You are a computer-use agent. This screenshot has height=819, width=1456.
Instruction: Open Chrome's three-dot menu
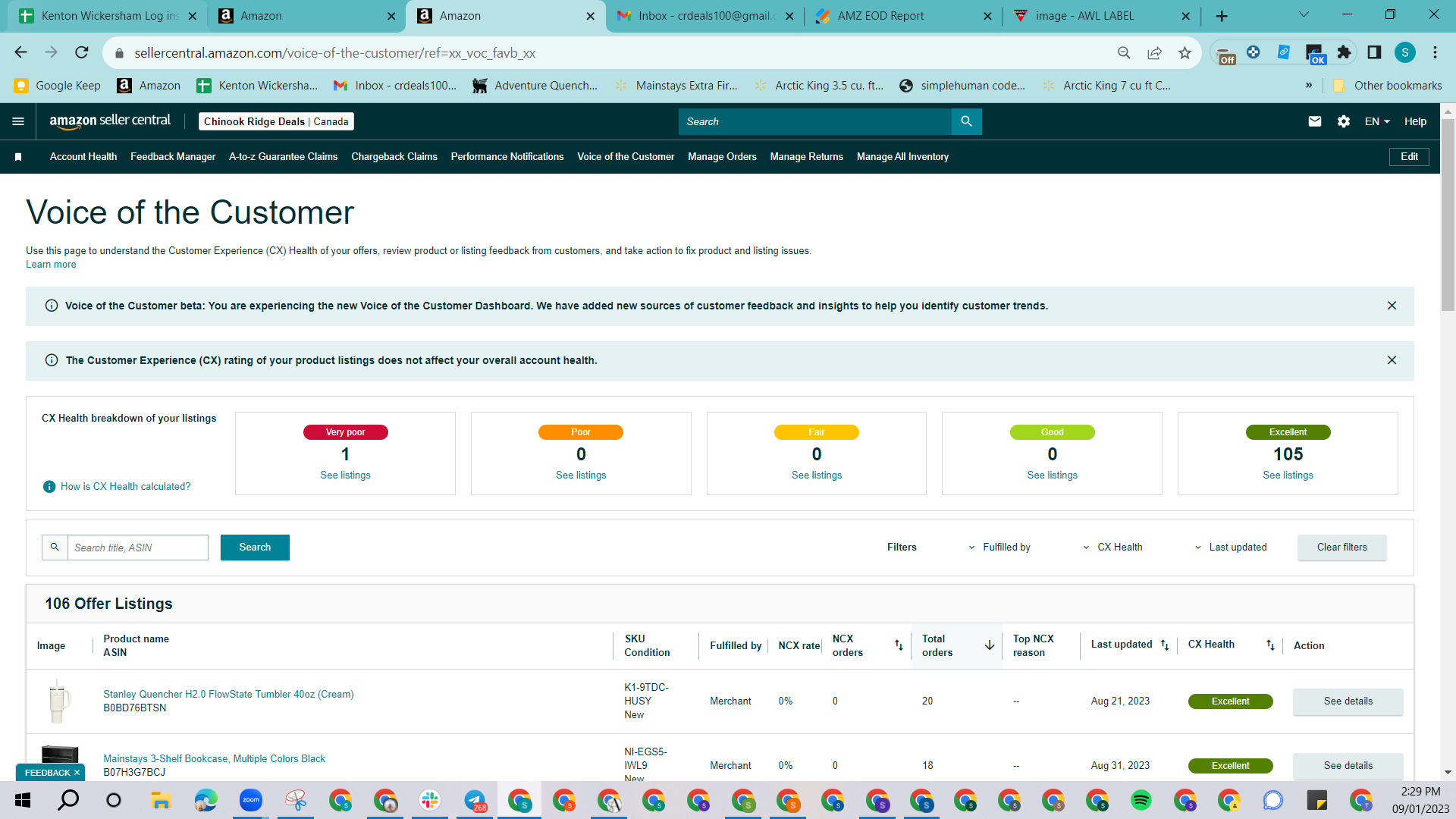1435,52
